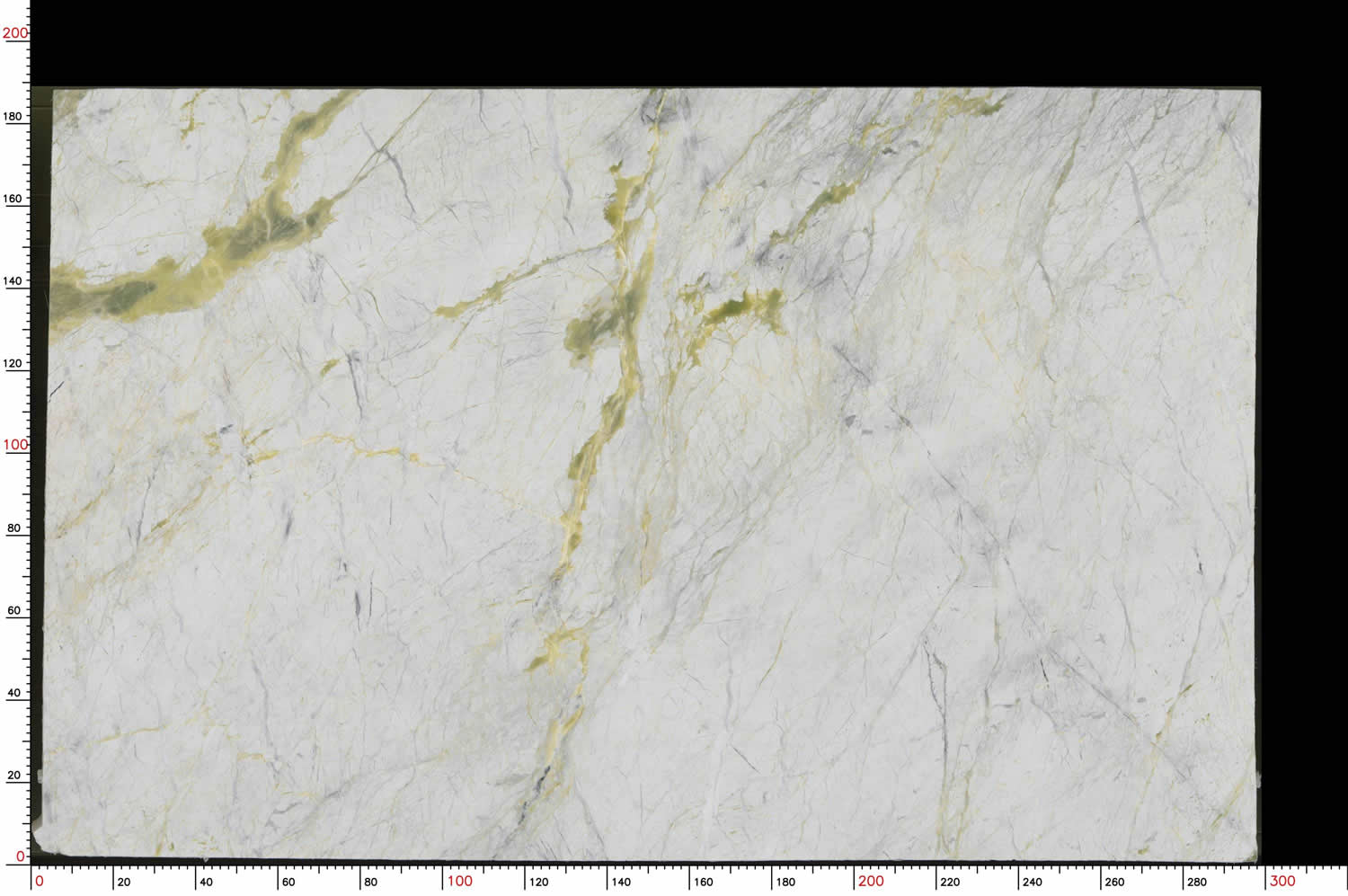Click the red 100 label on the bottom ruler
Viewport: 1348px width, 896px height.
(x=459, y=881)
